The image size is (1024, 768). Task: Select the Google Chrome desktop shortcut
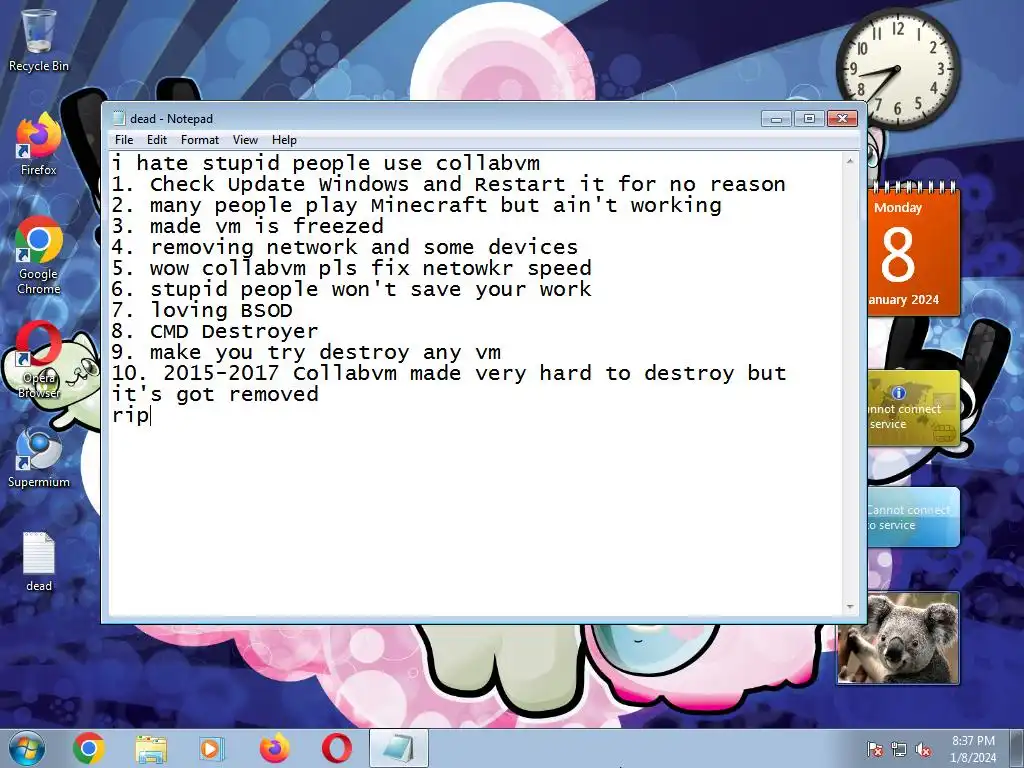pyautogui.click(x=38, y=255)
